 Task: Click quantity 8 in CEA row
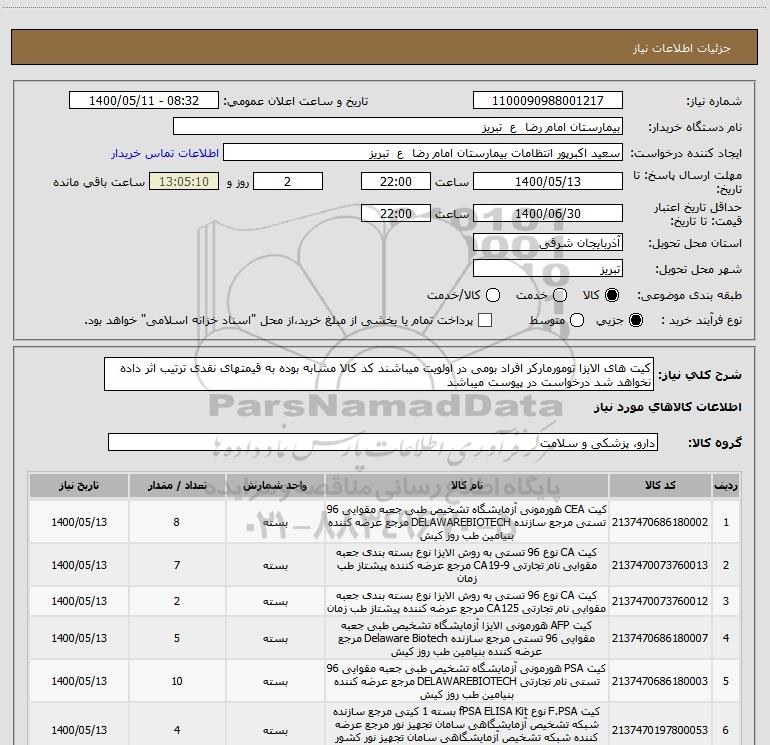177,522
